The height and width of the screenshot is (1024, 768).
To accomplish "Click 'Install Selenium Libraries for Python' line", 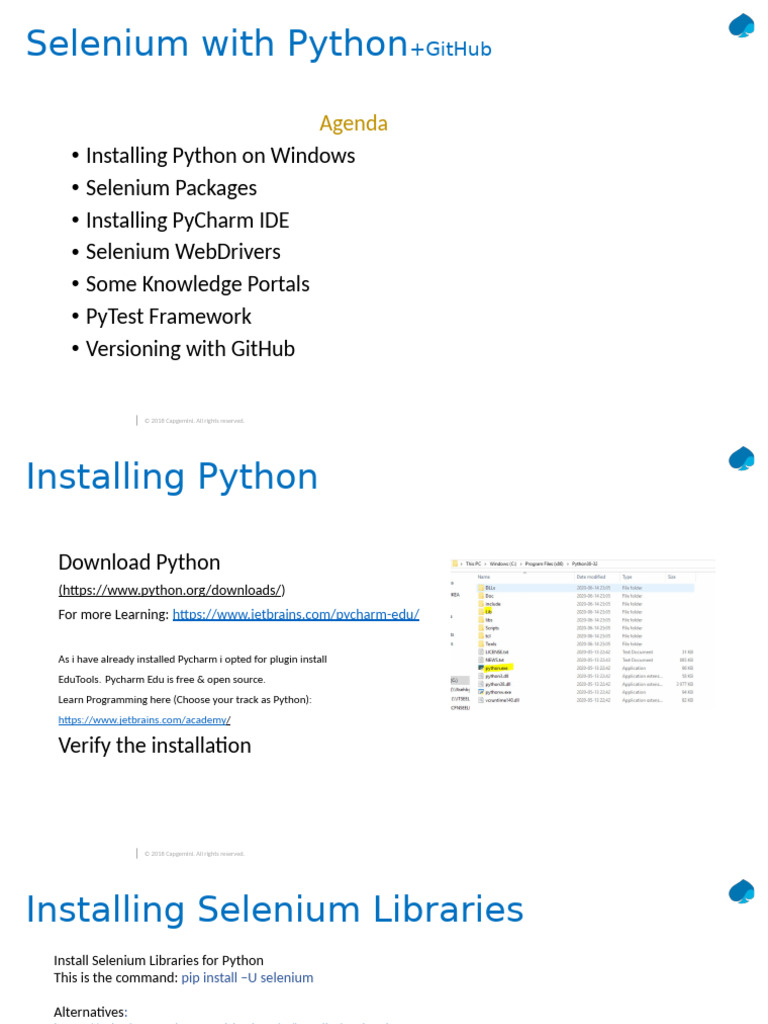I will coord(159,960).
